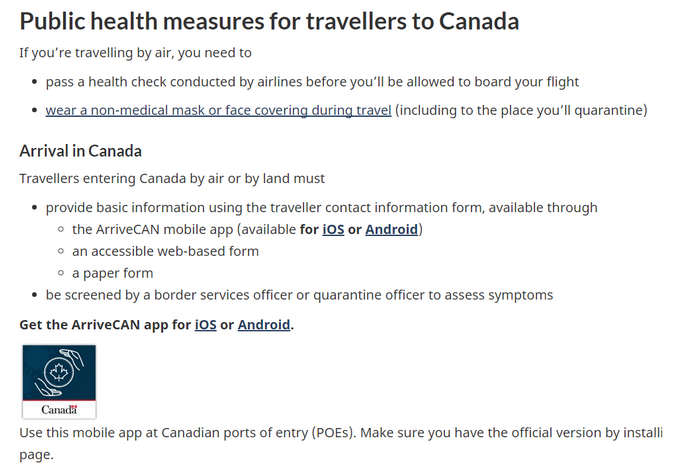
Task: Click the 'be screened by a border services officer' bullet
Action: (299, 295)
